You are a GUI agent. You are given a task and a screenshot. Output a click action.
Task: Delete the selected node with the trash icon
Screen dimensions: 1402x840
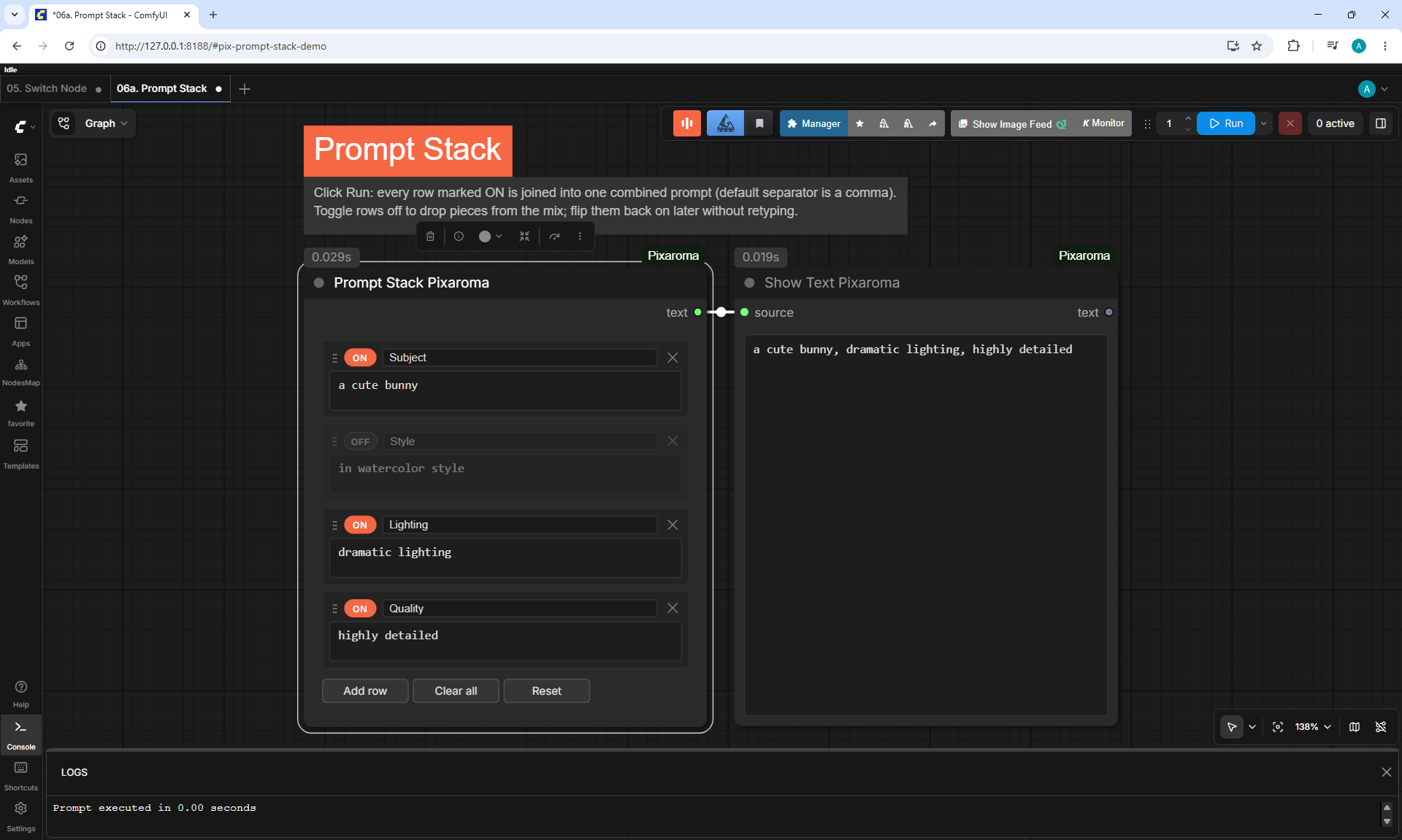click(430, 236)
